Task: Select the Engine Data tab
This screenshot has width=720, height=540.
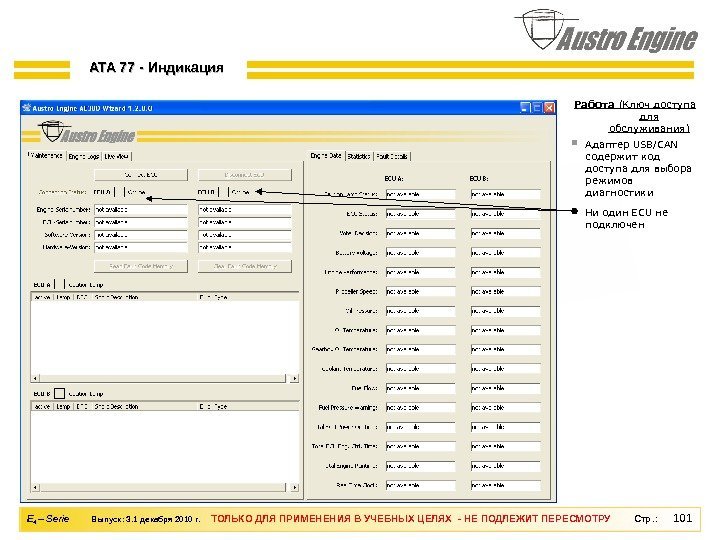Action: (x=326, y=156)
